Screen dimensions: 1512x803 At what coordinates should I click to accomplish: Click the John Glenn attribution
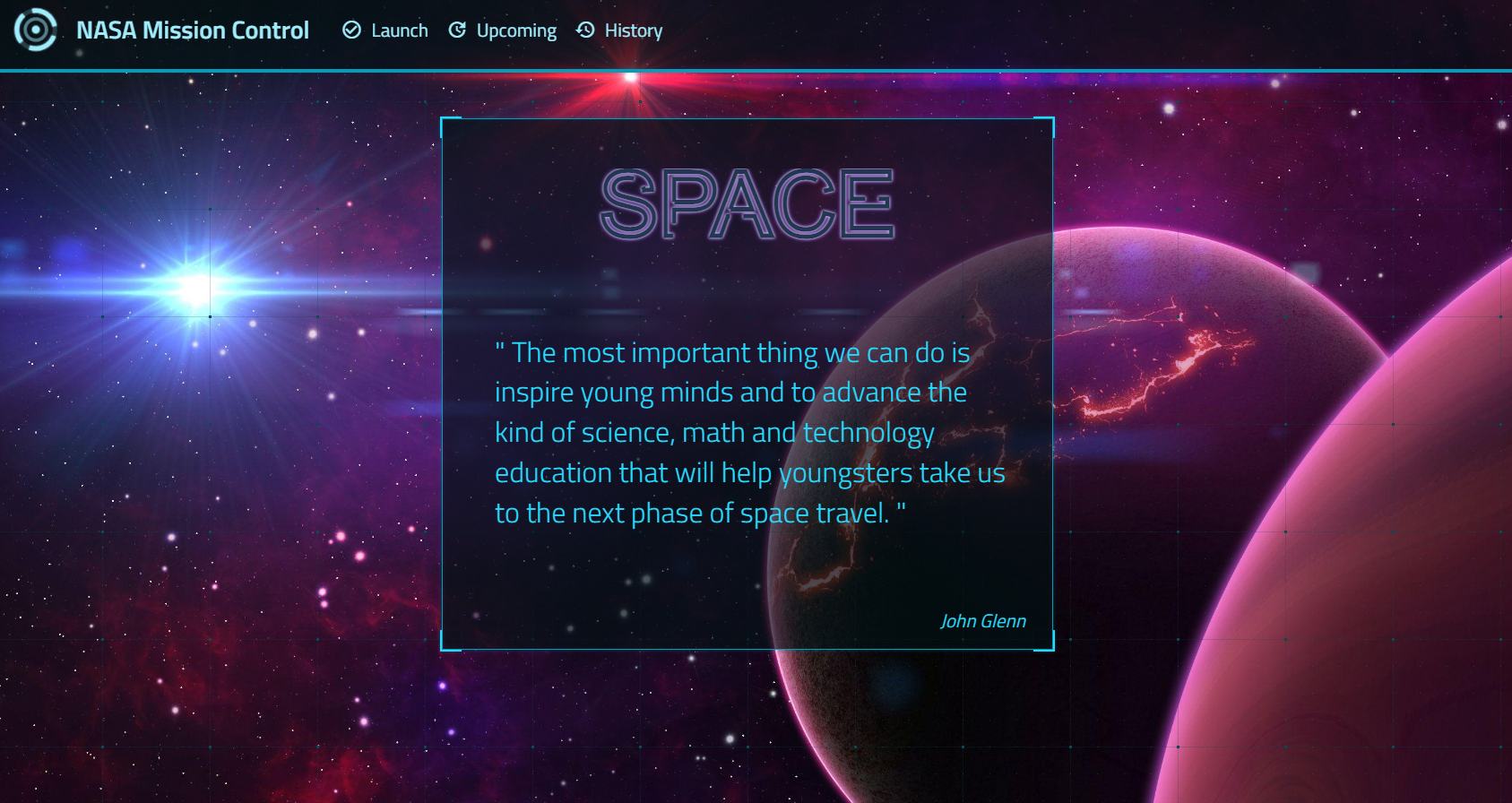click(983, 621)
